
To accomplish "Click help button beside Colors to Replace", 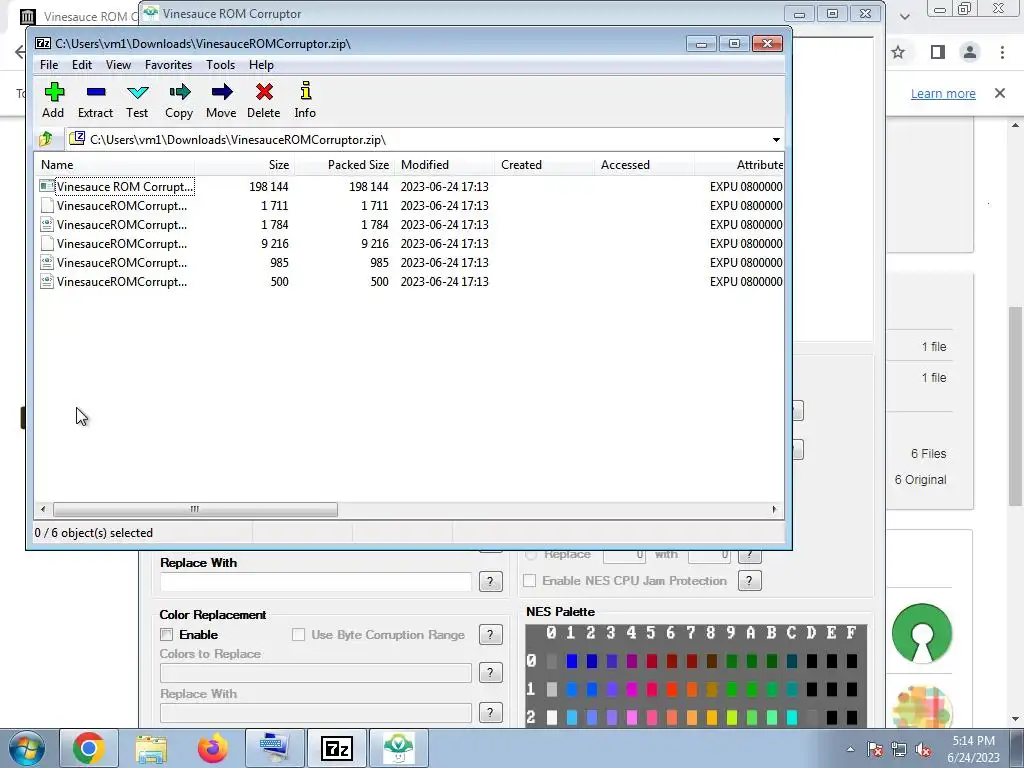I will click(490, 673).
